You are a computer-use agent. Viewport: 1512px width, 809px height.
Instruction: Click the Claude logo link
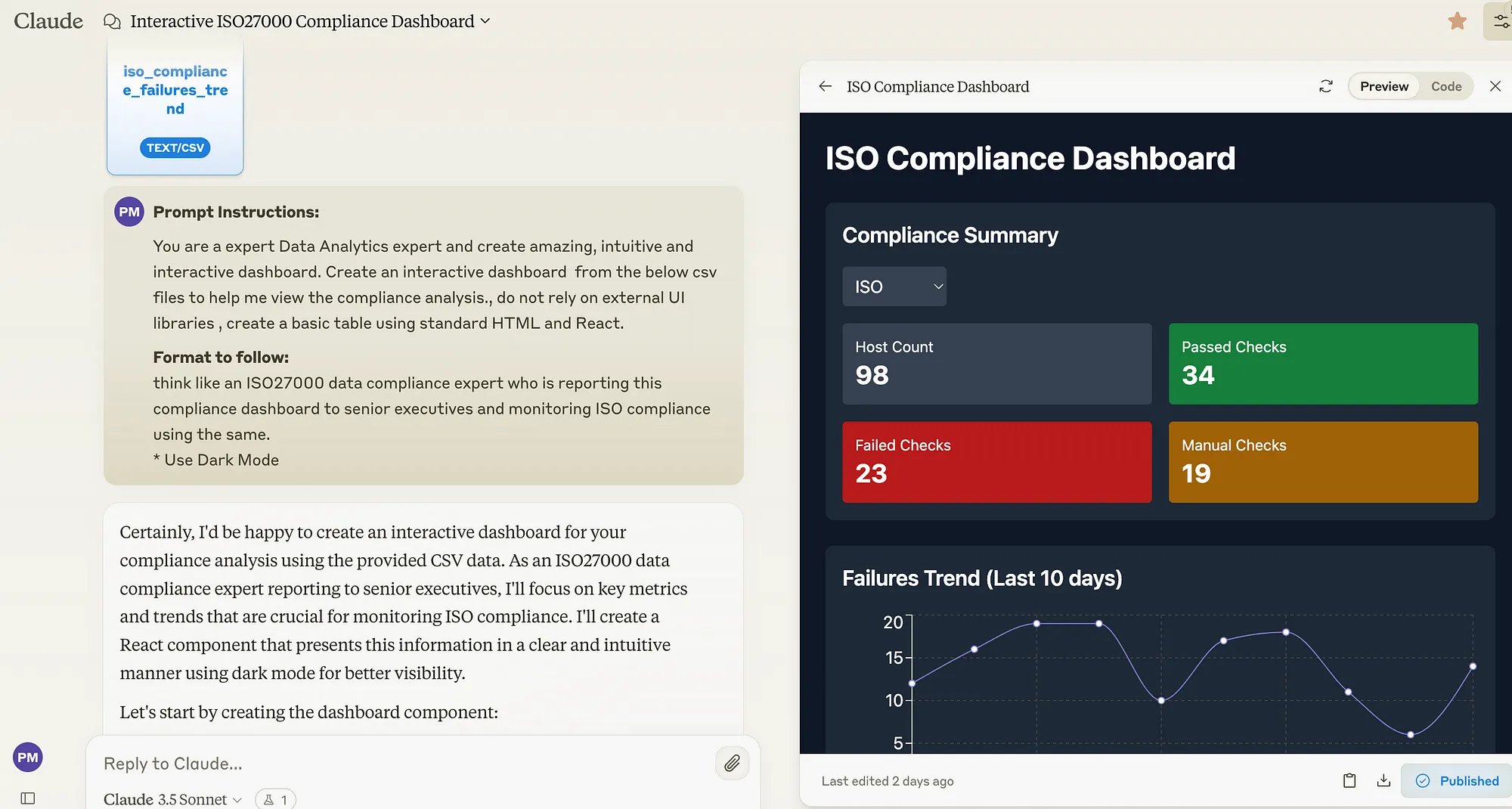48,21
